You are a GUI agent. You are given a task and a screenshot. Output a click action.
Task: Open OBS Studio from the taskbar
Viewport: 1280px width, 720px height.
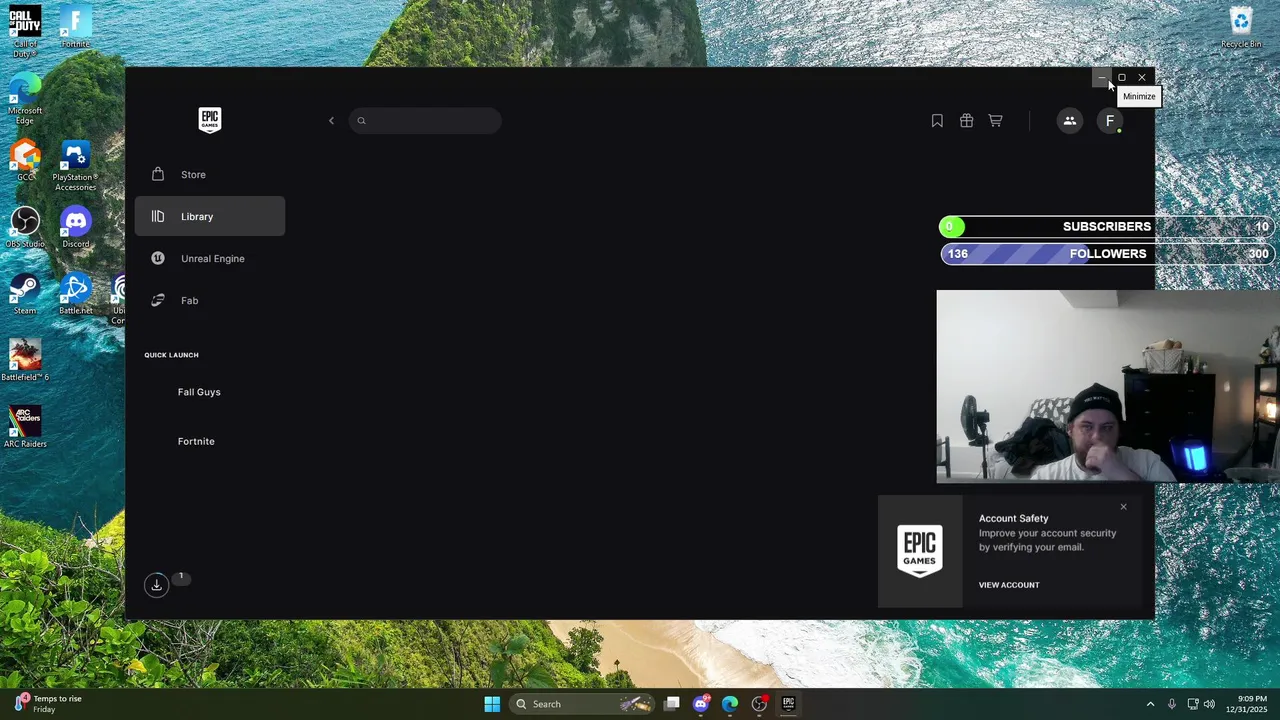[x=759, y=704]
